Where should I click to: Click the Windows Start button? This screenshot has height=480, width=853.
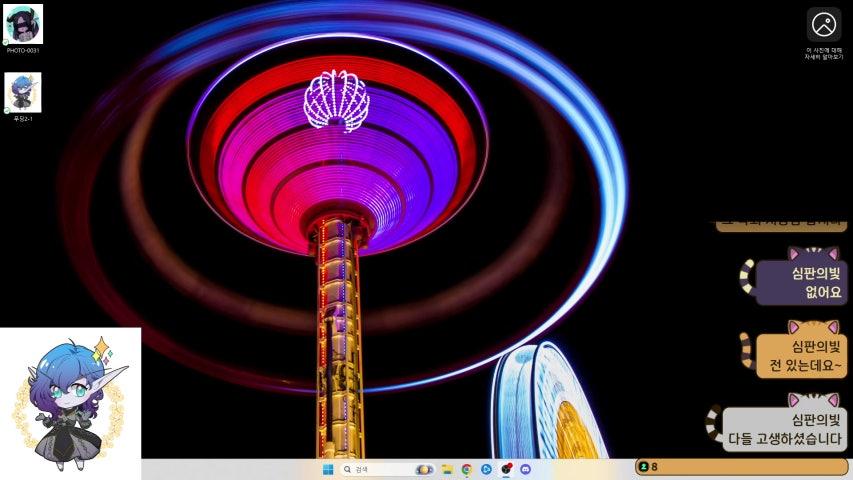(328, 469)
